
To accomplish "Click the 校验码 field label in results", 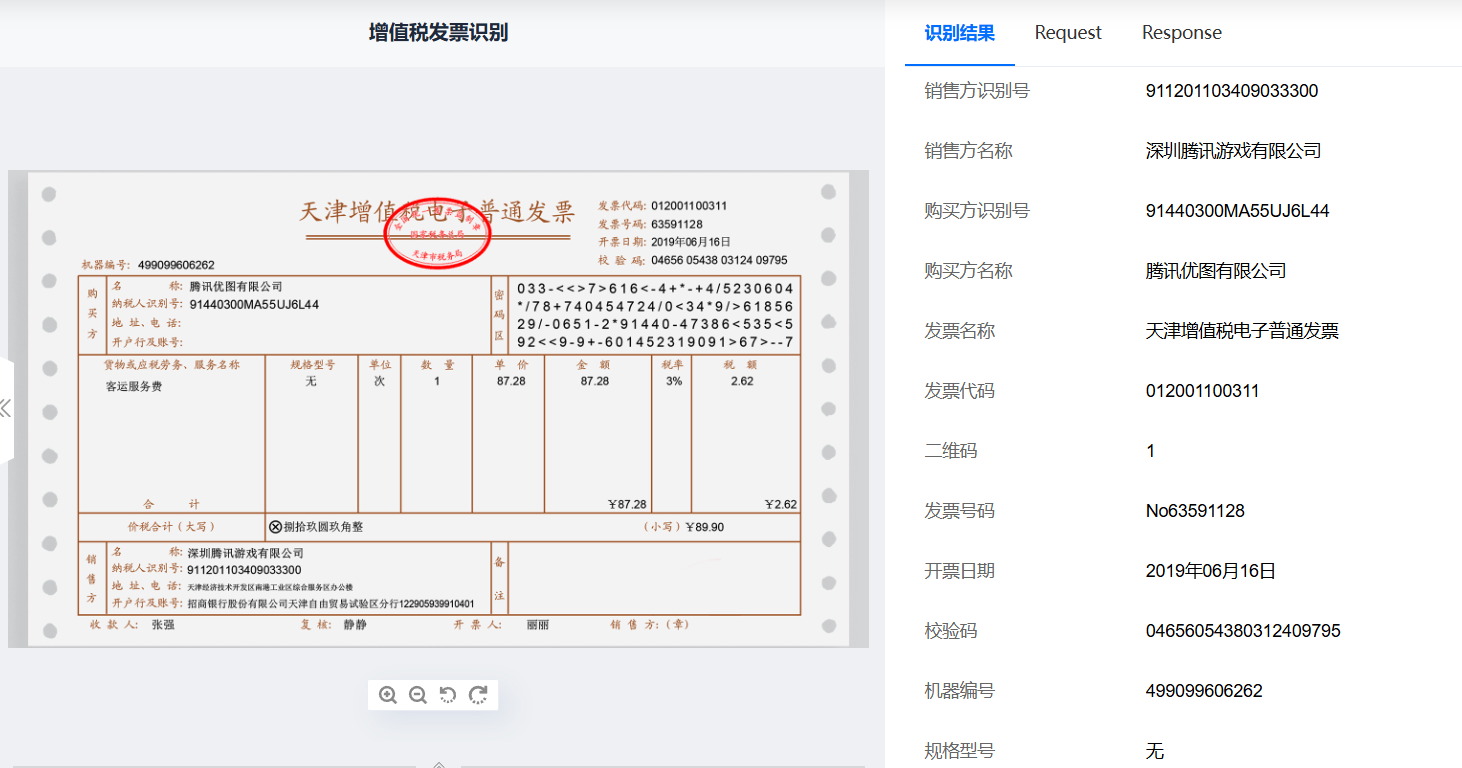I will pos(951,631).
